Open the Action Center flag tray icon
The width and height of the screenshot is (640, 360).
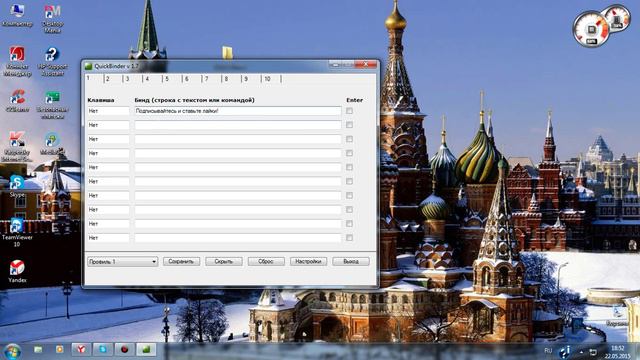pos(593,351)
